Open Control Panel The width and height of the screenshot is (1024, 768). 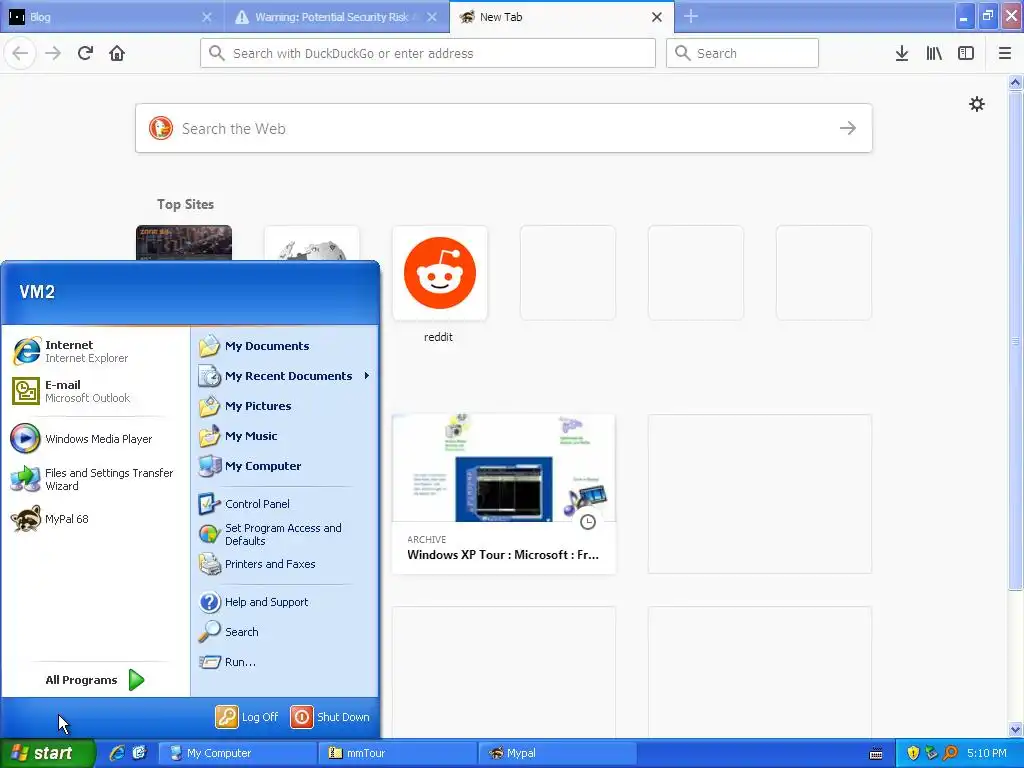(284, 504)
